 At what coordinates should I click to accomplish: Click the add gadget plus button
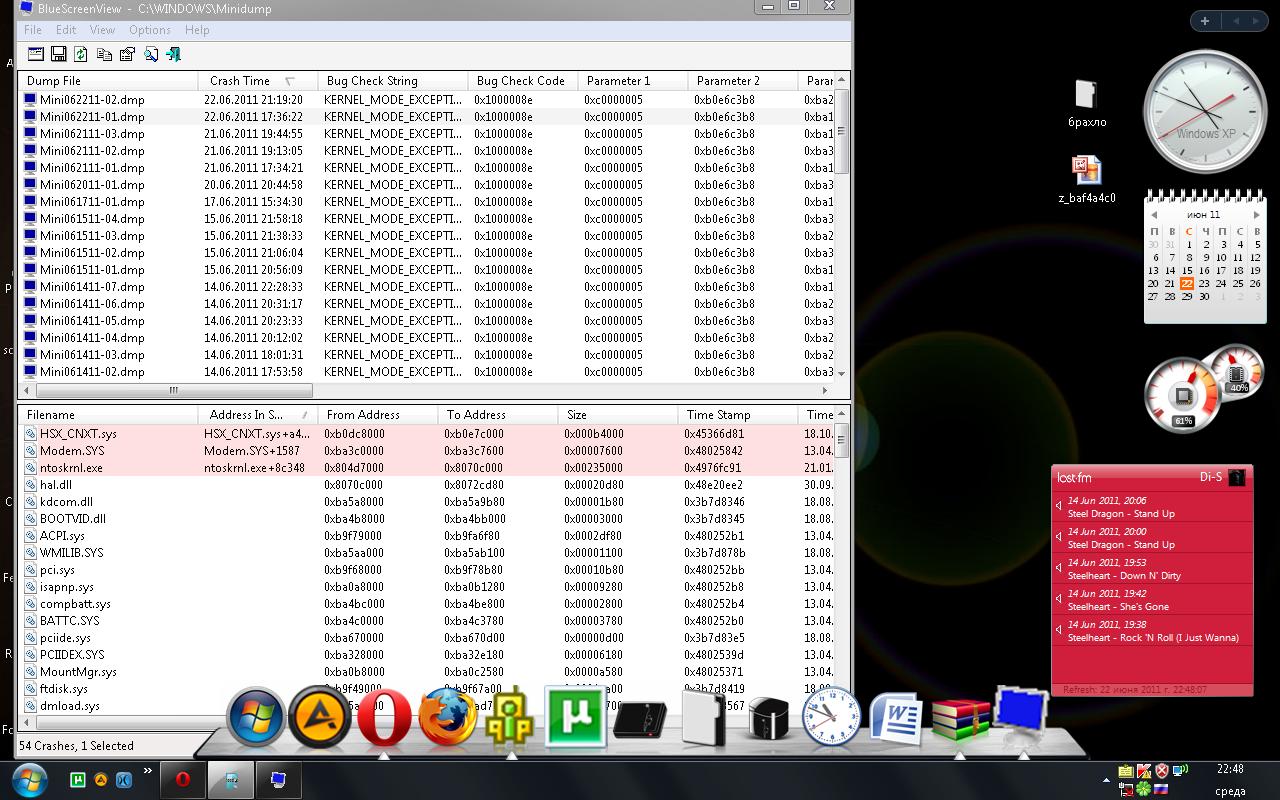point(1205,21)
